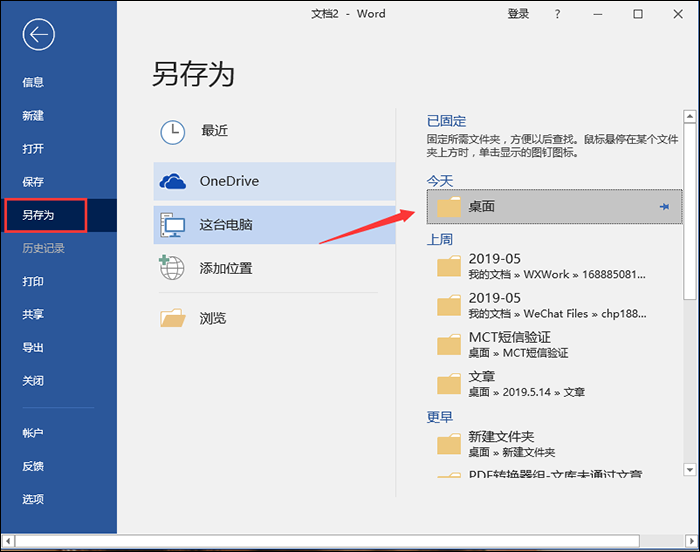Image resolution: width=700 pixels, height=552 pixels.
Task: Open the 文章 folder entry
Action: tap(554, 384)
